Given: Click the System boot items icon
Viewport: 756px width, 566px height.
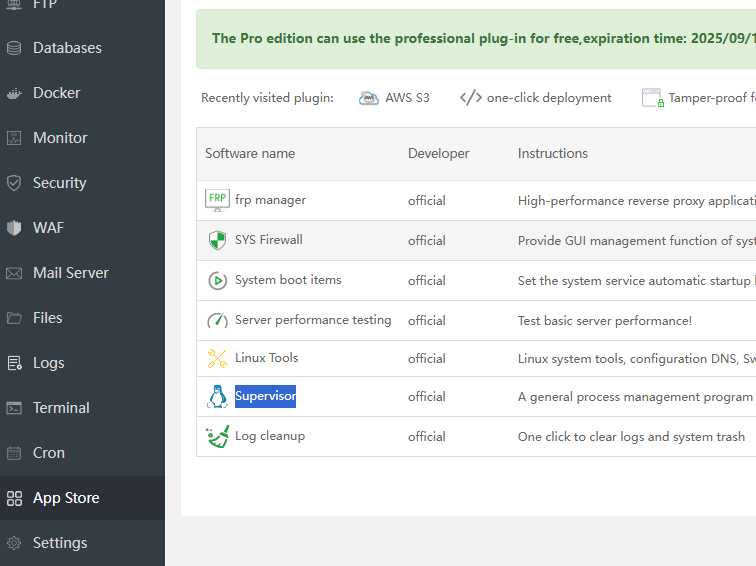Looking at the screenshot, I should 217,280.
